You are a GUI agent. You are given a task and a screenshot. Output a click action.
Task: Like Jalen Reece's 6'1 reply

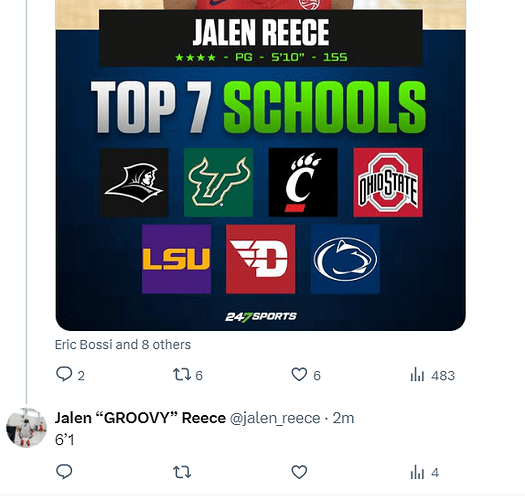[x=299, y=472]
